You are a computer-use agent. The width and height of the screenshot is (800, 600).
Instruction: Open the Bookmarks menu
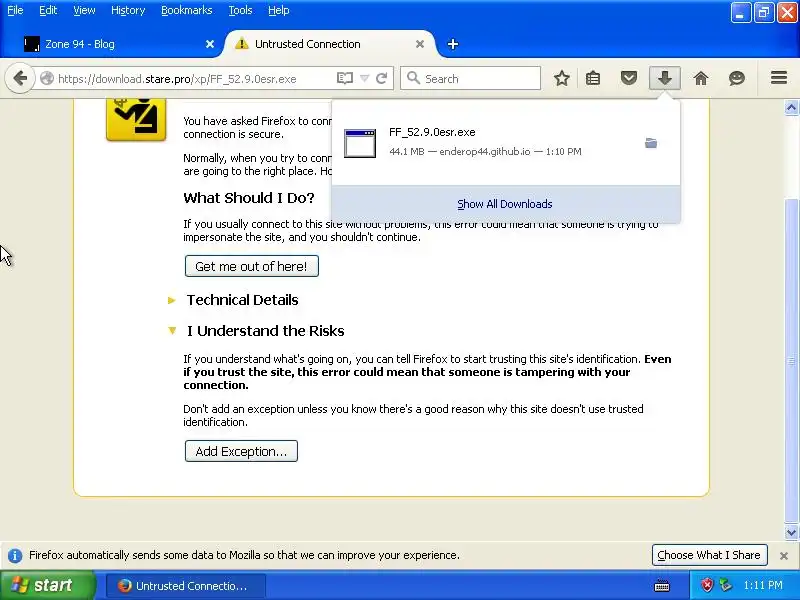[x=187, y=10]
